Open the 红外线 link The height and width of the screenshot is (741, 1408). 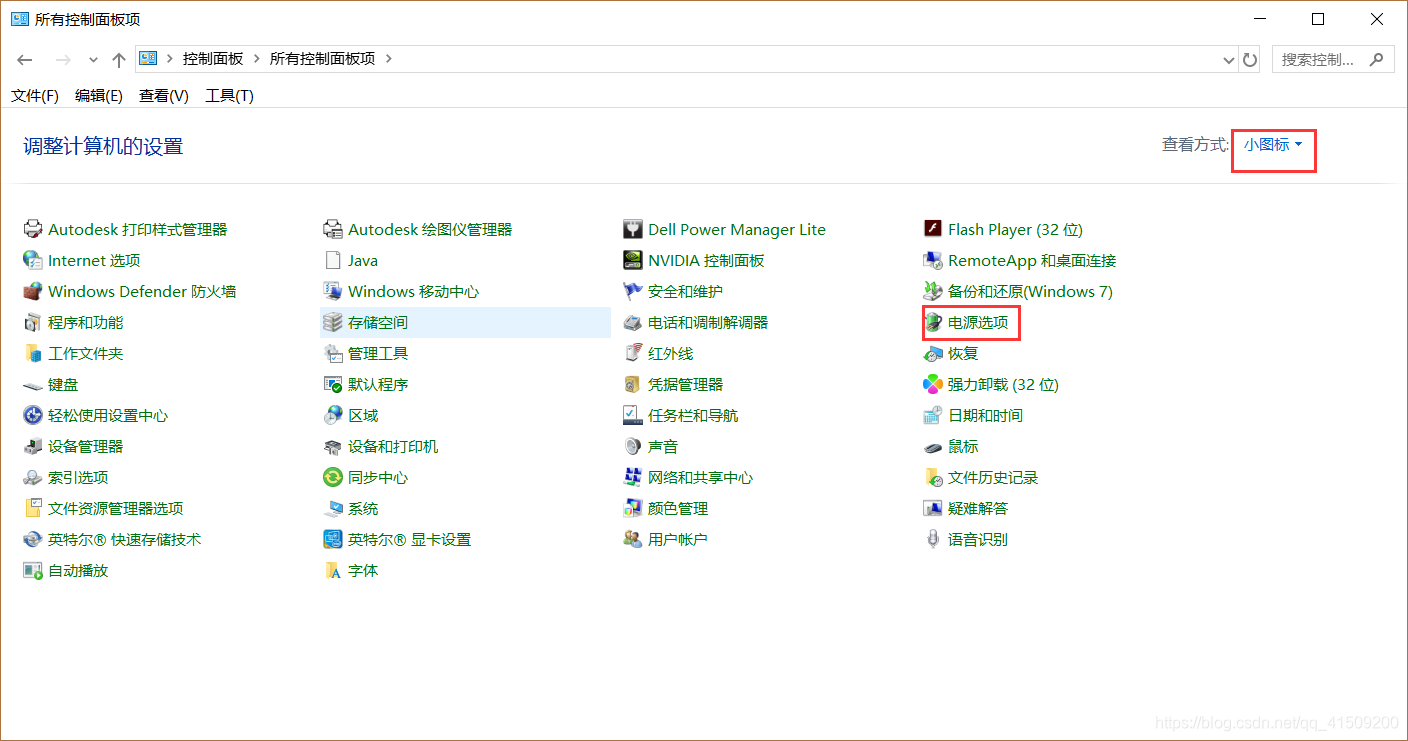(670, 353)
